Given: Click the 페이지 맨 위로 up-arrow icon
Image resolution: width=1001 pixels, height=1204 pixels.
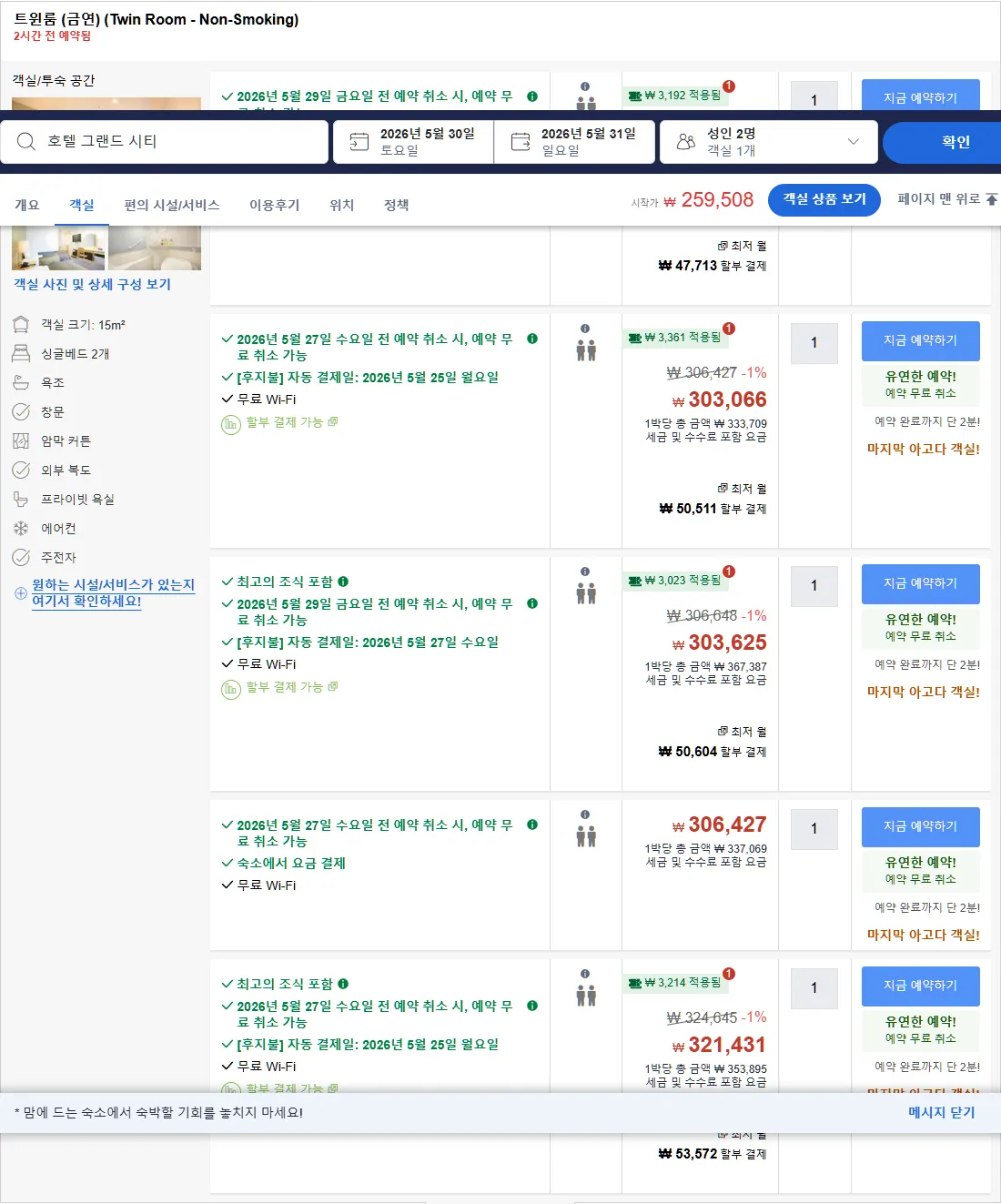Looking at the screenshot, I should click(x=992, y=198).
